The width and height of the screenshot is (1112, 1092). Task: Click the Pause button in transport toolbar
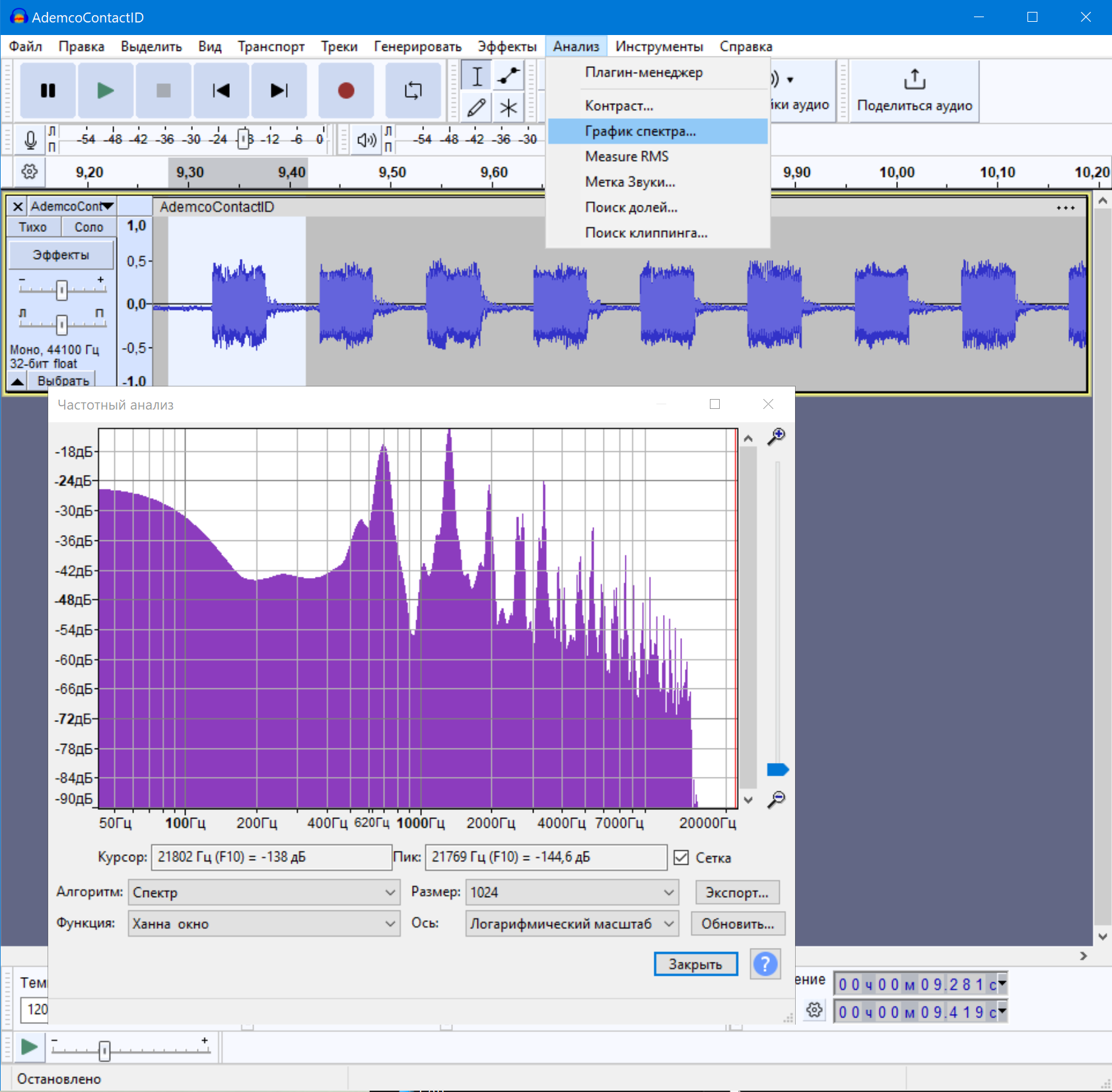pos(48,91)
